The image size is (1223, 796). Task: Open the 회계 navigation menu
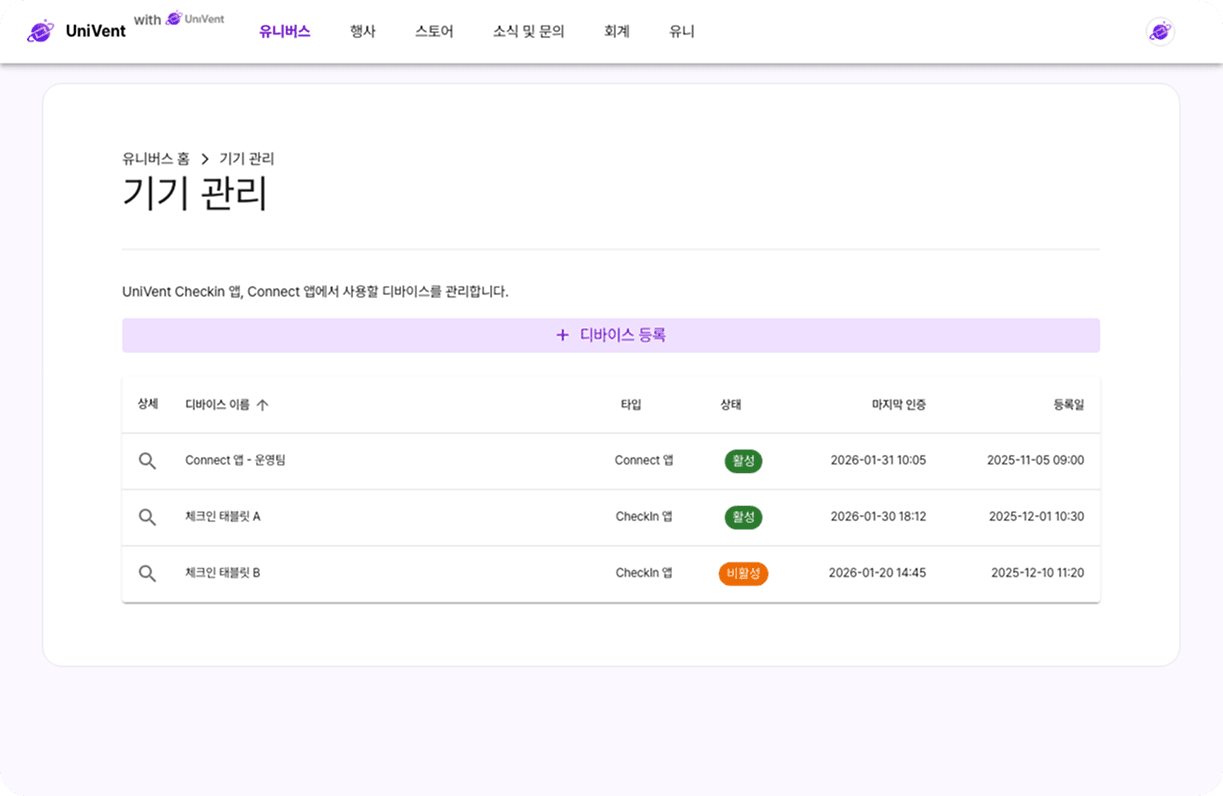pyautogui.click(x=617, y=31)
